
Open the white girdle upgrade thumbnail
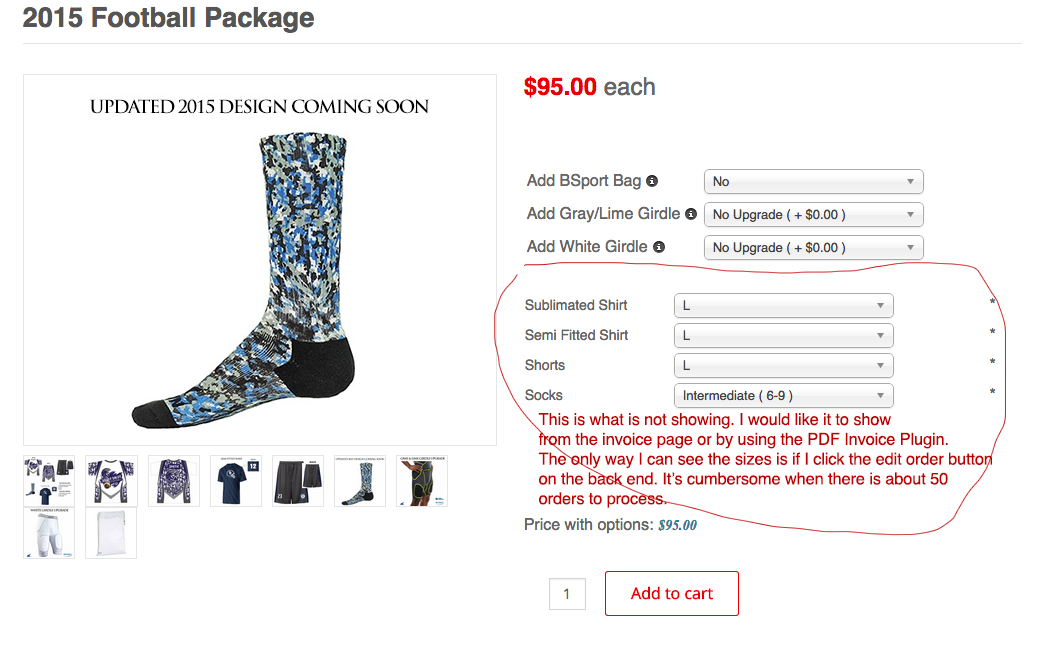tap(49, 533)
